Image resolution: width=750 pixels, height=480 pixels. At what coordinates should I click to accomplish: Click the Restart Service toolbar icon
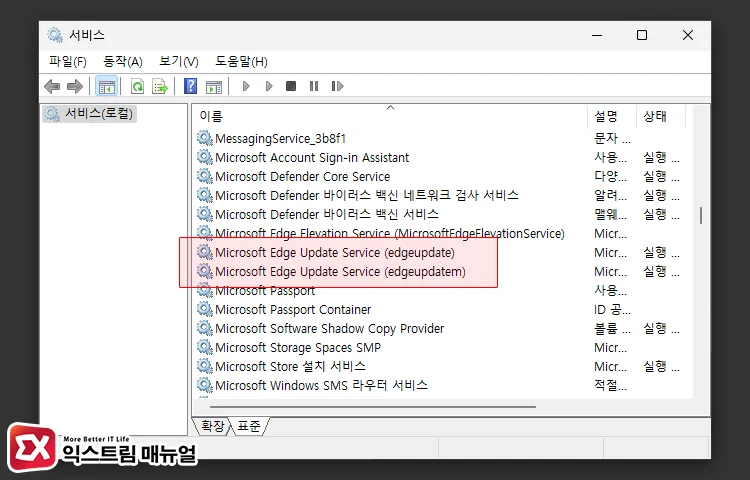[337, 86]
